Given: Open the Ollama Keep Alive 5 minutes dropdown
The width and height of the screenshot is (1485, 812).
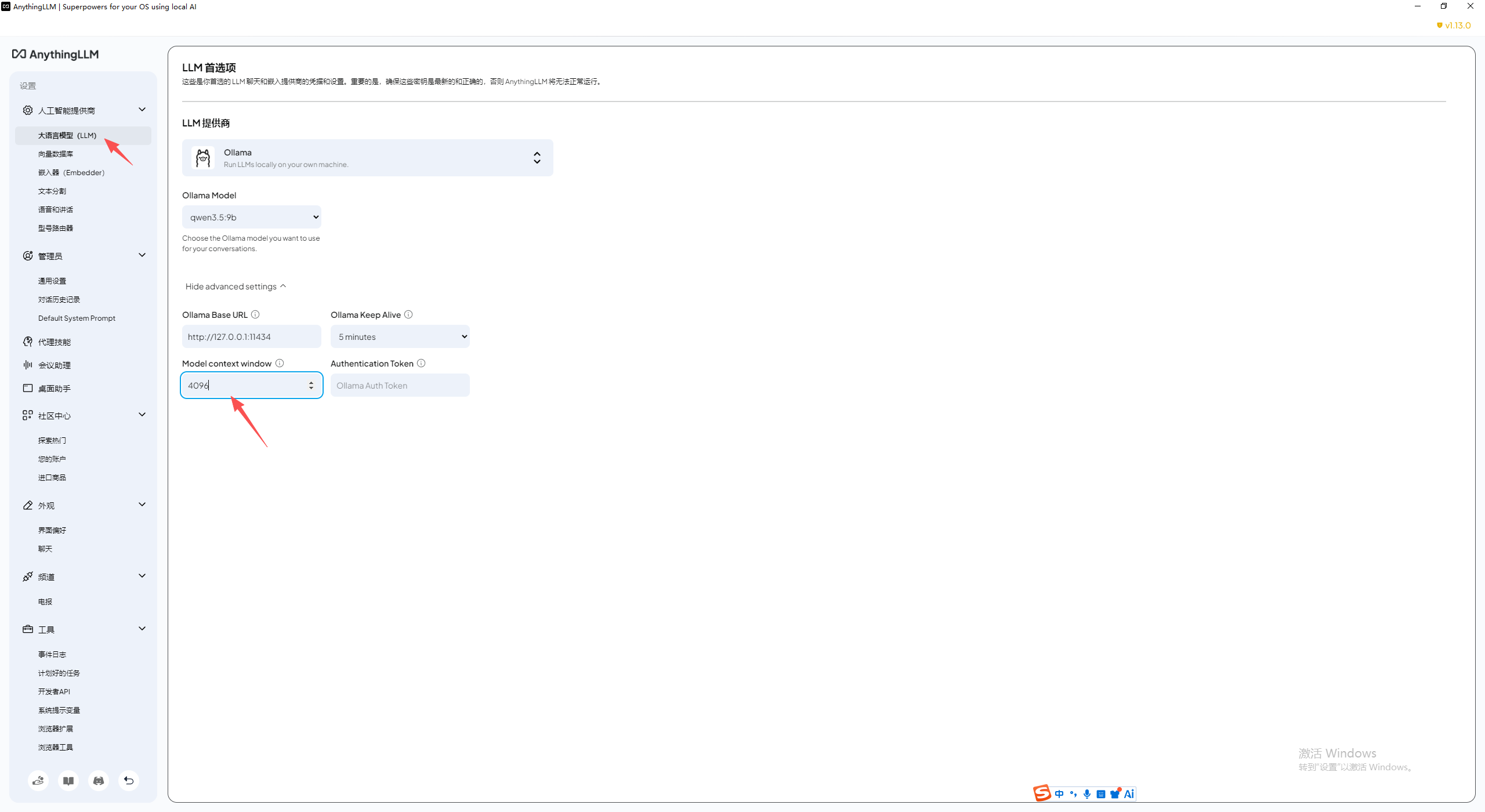Looking at the screenshot, I should coord(400,336).
